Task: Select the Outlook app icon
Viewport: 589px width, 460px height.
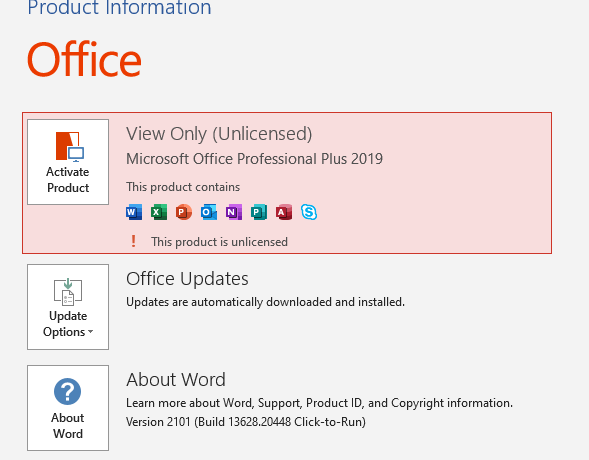Action: (209, 212)
